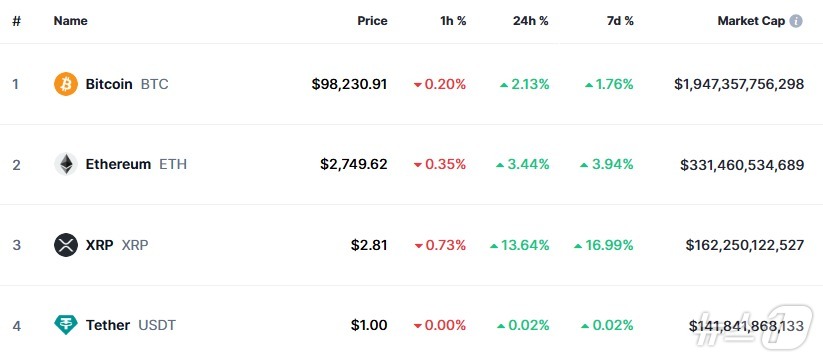
Task: Sort by the # rank column header
Action: click(17, 21)
